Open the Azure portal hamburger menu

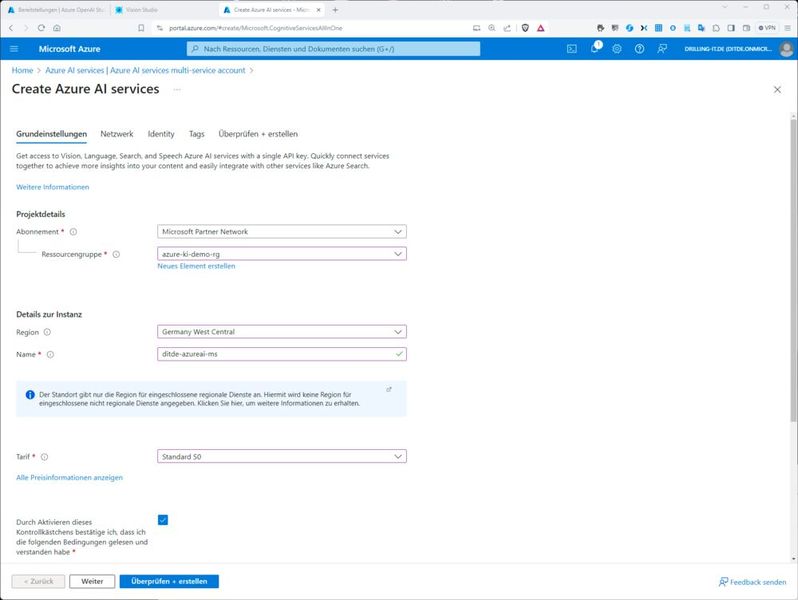[x=14, y=49]
